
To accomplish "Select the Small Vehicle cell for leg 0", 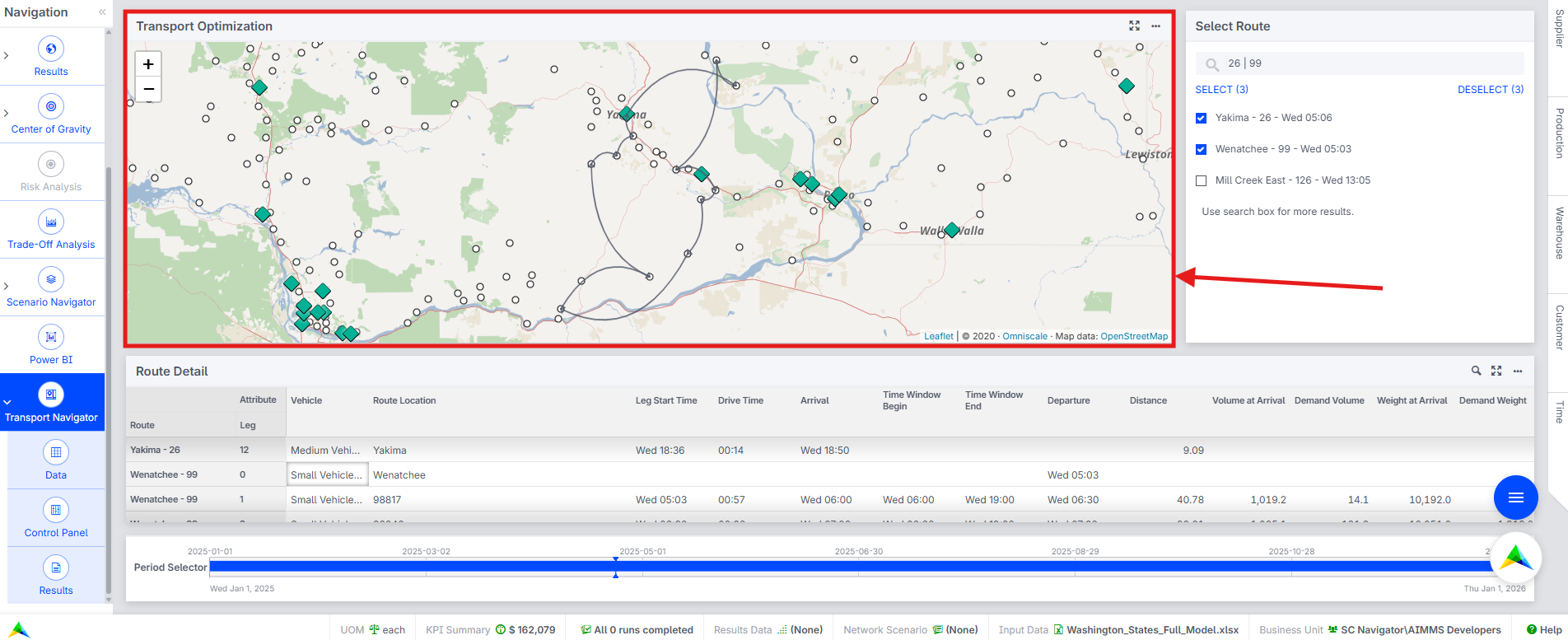I will click(x=327, y=475).
